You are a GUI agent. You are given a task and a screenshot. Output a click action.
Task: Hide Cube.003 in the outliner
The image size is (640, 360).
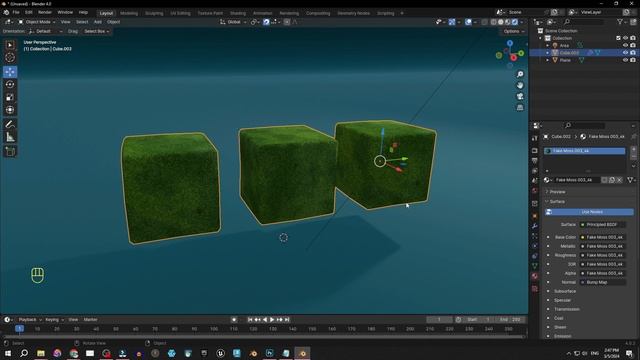625,53
